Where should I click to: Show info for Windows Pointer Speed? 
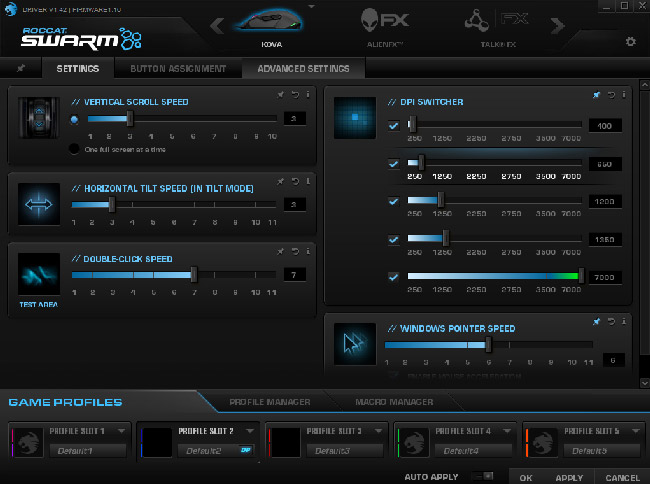pos(624,321)
